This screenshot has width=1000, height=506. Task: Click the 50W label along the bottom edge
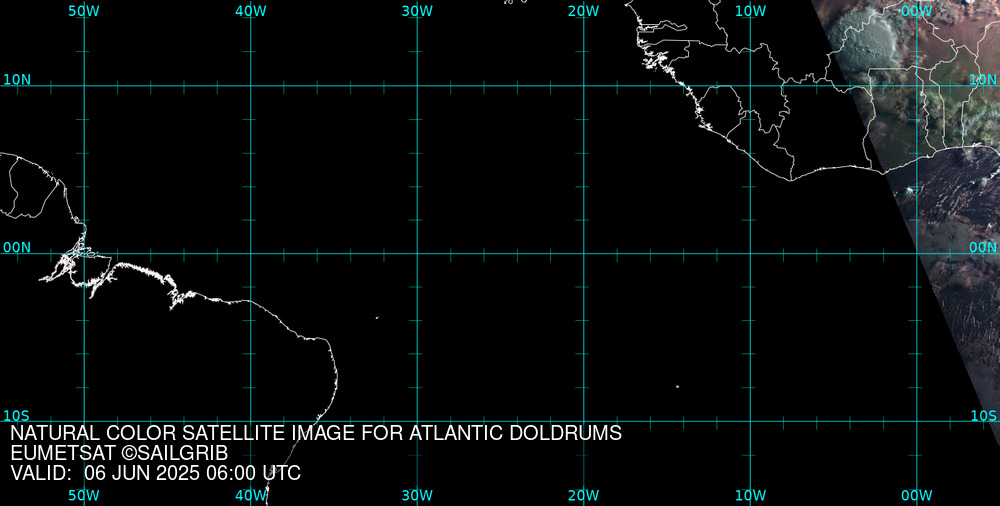pyautogui.click(x=84, y=496)
